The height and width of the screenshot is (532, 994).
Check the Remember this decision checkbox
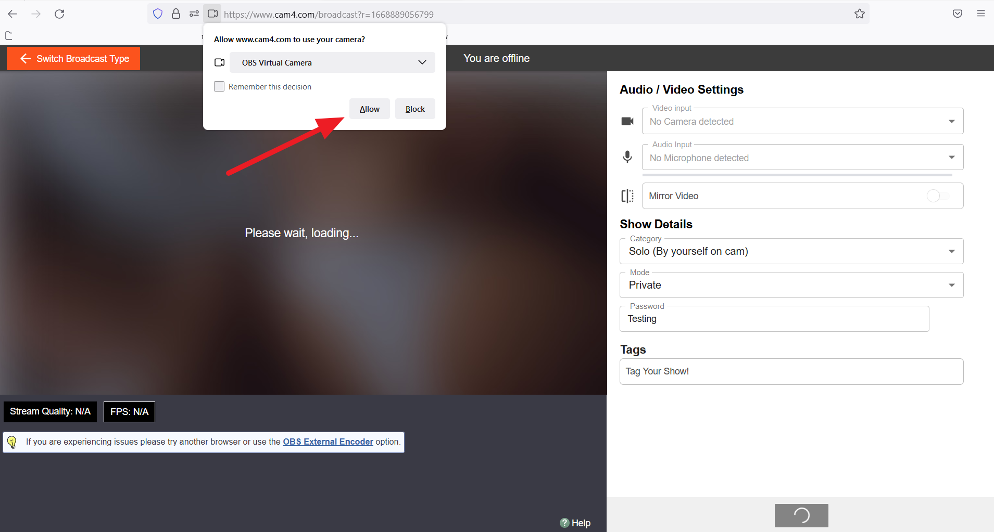pyautogui.click(x=219, y=87)
